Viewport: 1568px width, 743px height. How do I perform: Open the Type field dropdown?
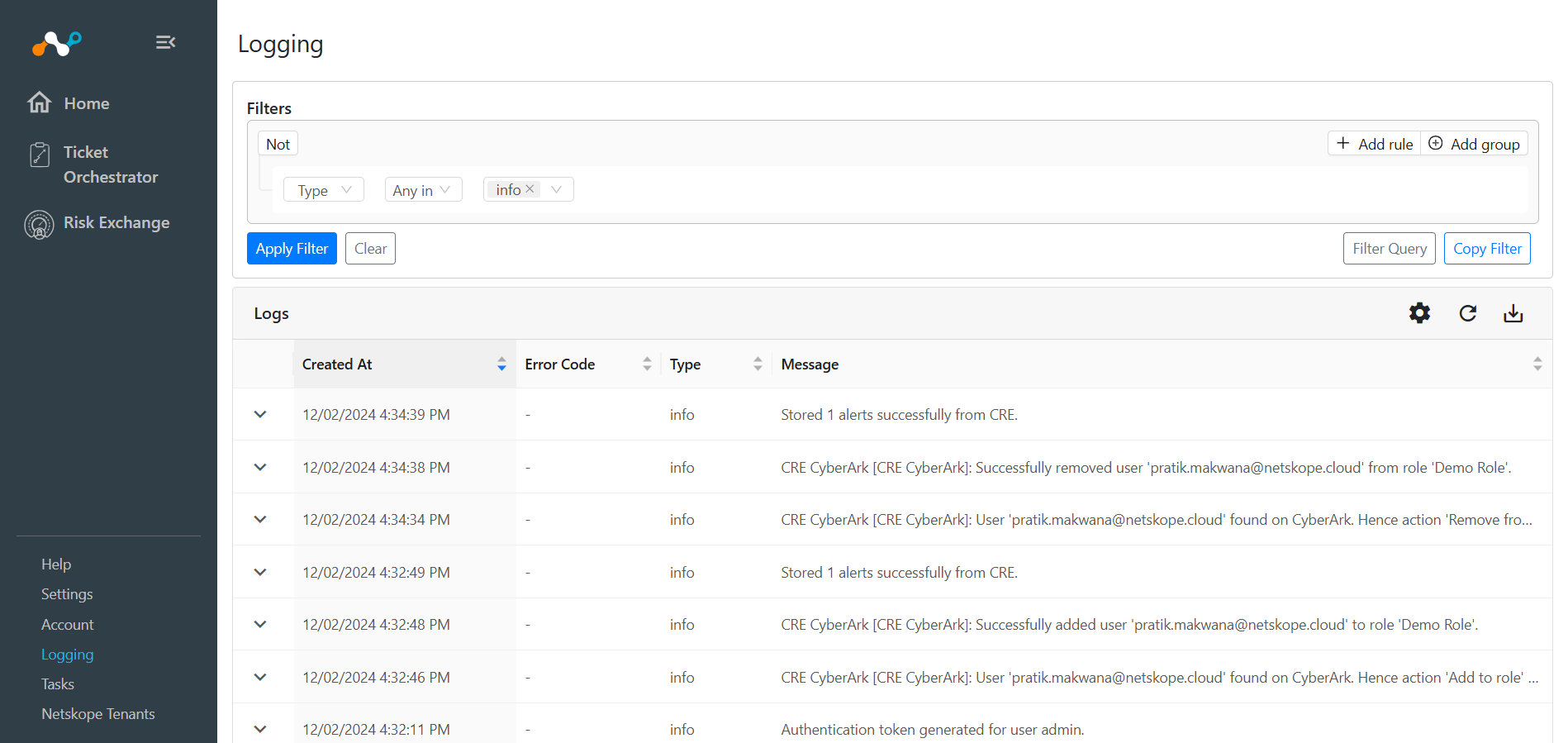(x=324, y=190)
